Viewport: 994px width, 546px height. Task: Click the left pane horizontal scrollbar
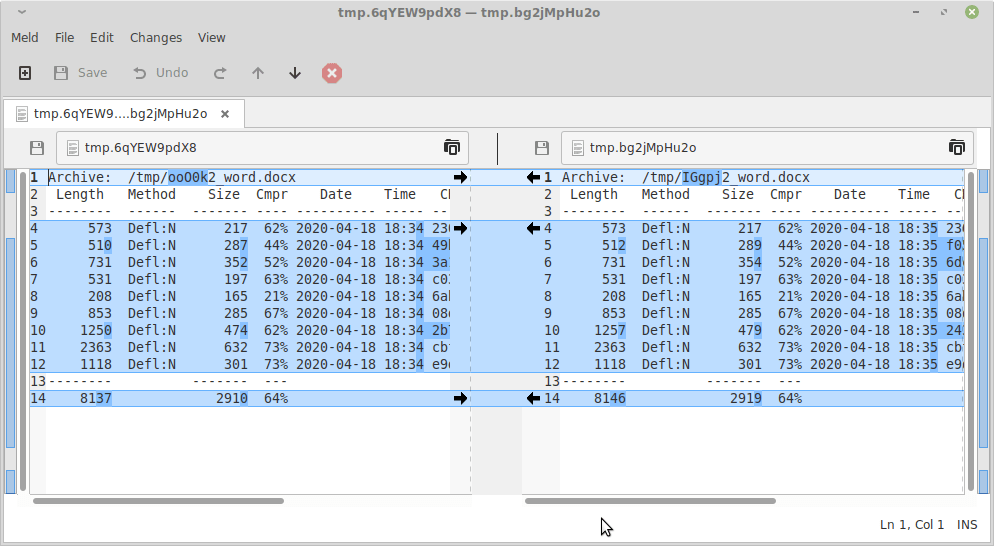pyautogui.click(x=158, y=501)
